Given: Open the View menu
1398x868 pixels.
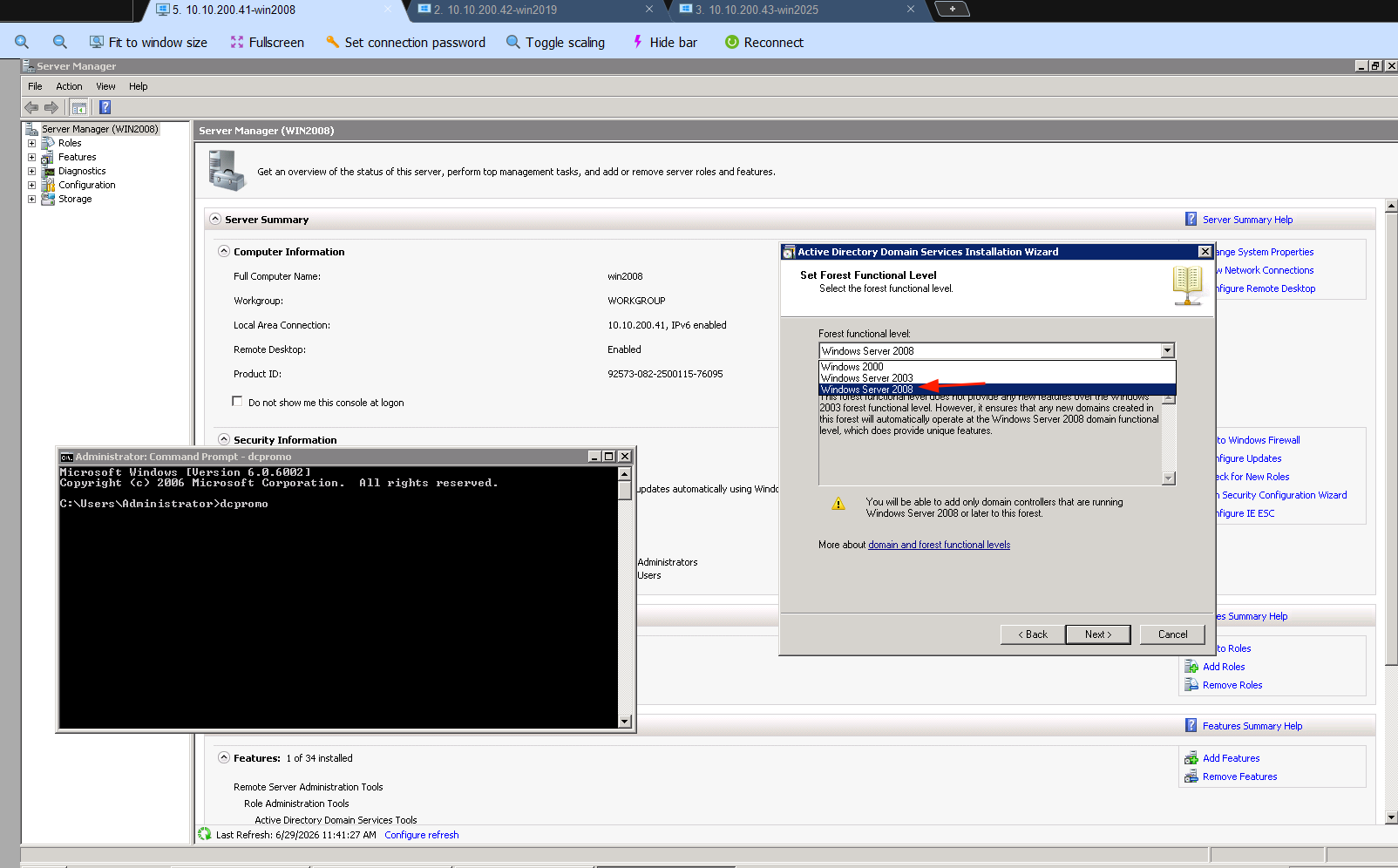Looking at the screenshot, I should (105, 86).
